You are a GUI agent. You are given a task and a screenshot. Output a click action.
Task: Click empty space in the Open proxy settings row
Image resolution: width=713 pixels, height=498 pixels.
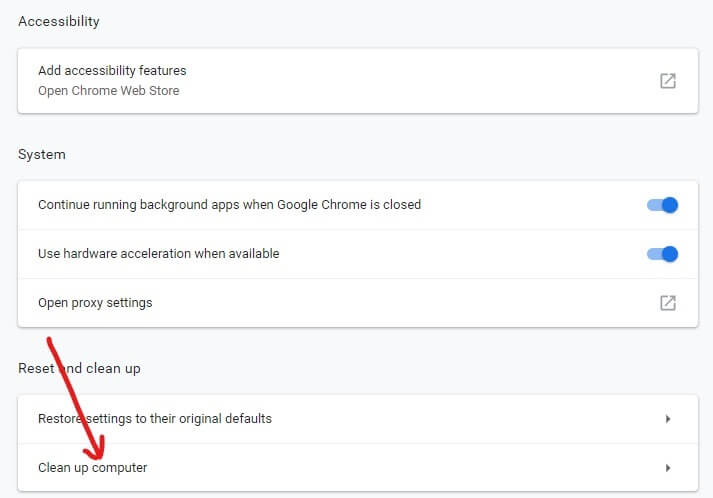pyautogui.click(x=400, y=302)
